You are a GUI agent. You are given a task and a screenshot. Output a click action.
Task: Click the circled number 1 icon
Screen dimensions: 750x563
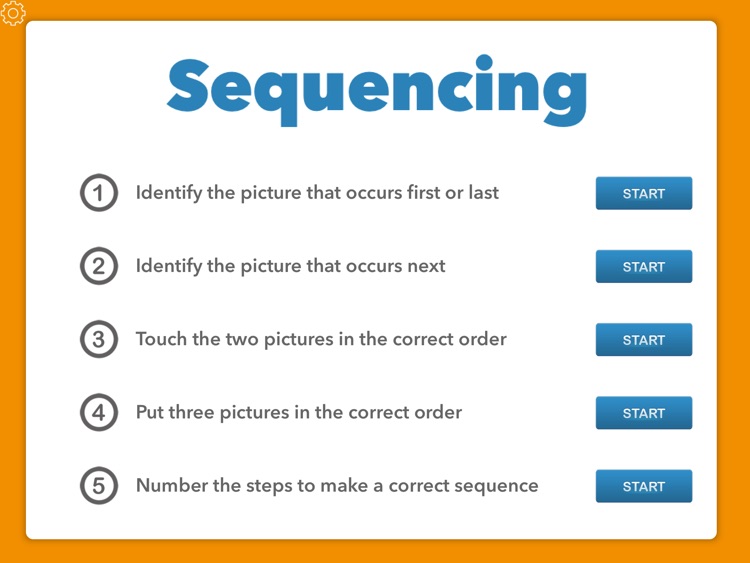pyautogui.click(x=98, y=193)
